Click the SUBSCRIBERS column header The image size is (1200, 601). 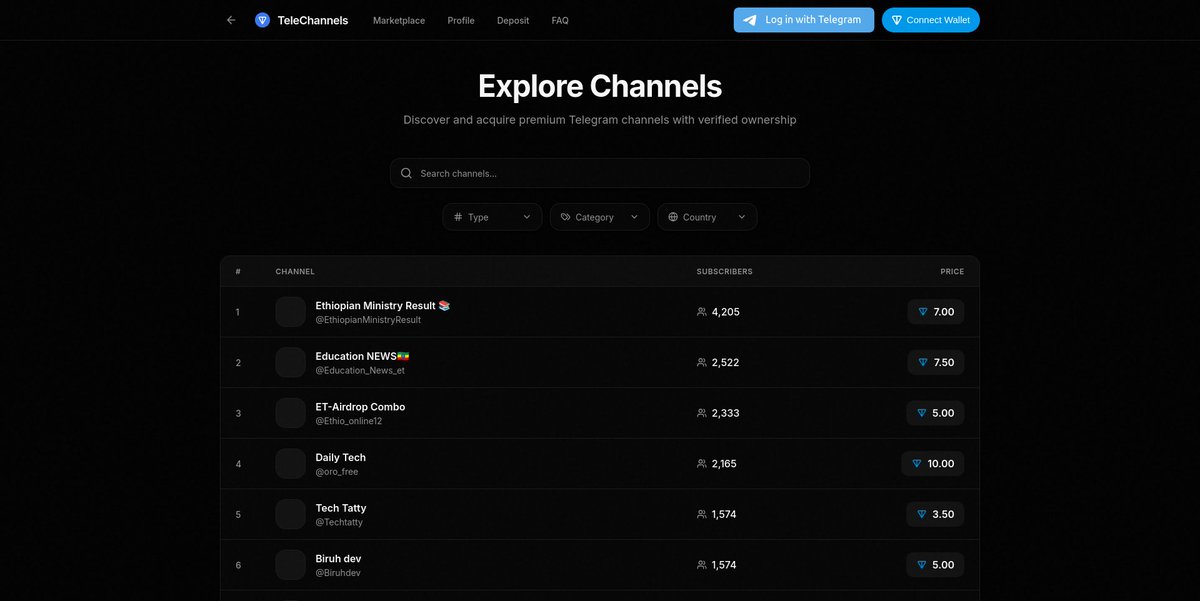[725, 272]
